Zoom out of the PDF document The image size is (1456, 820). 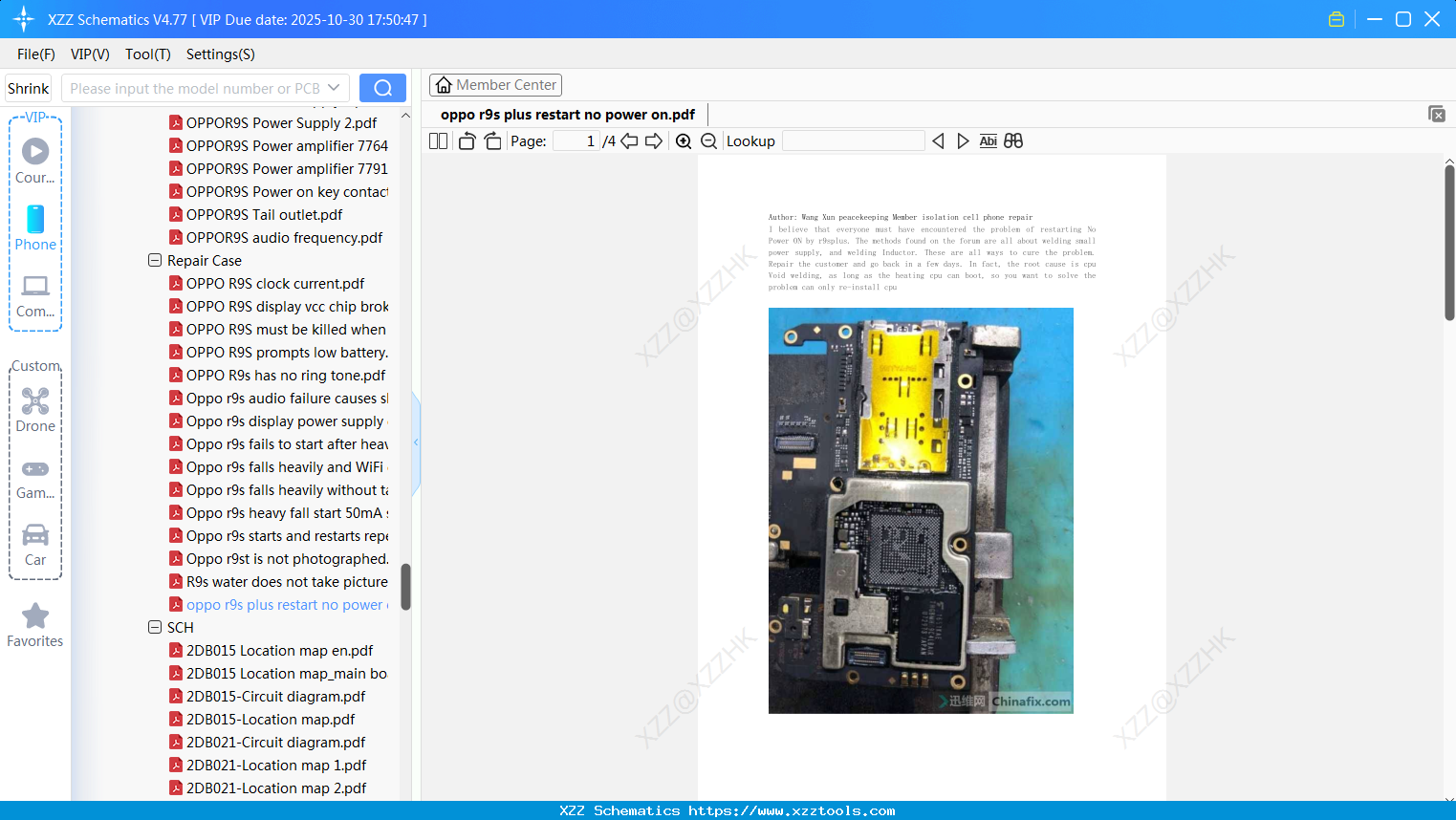coord(708,140)
